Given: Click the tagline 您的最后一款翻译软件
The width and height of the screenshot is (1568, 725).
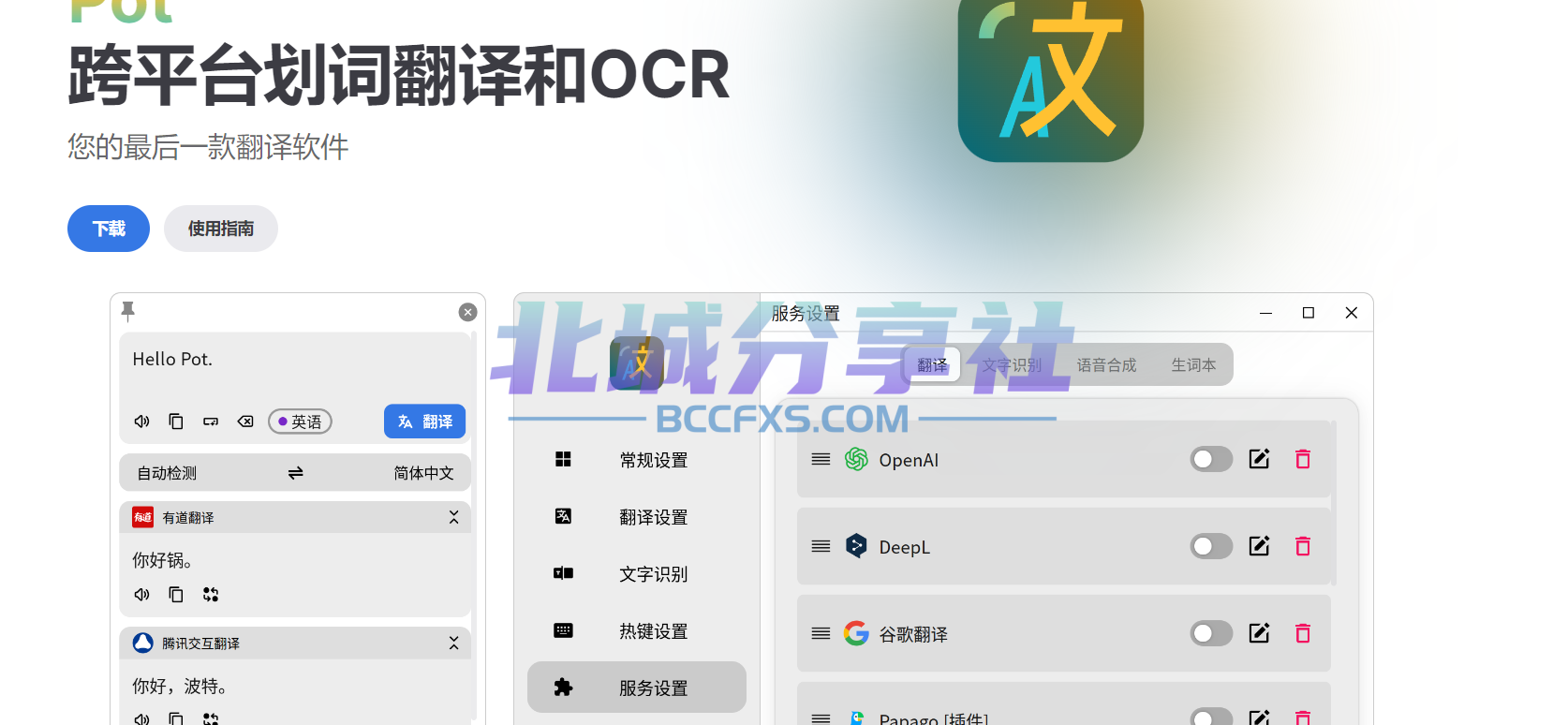Looking at the screenshot, I should (208, 147).
